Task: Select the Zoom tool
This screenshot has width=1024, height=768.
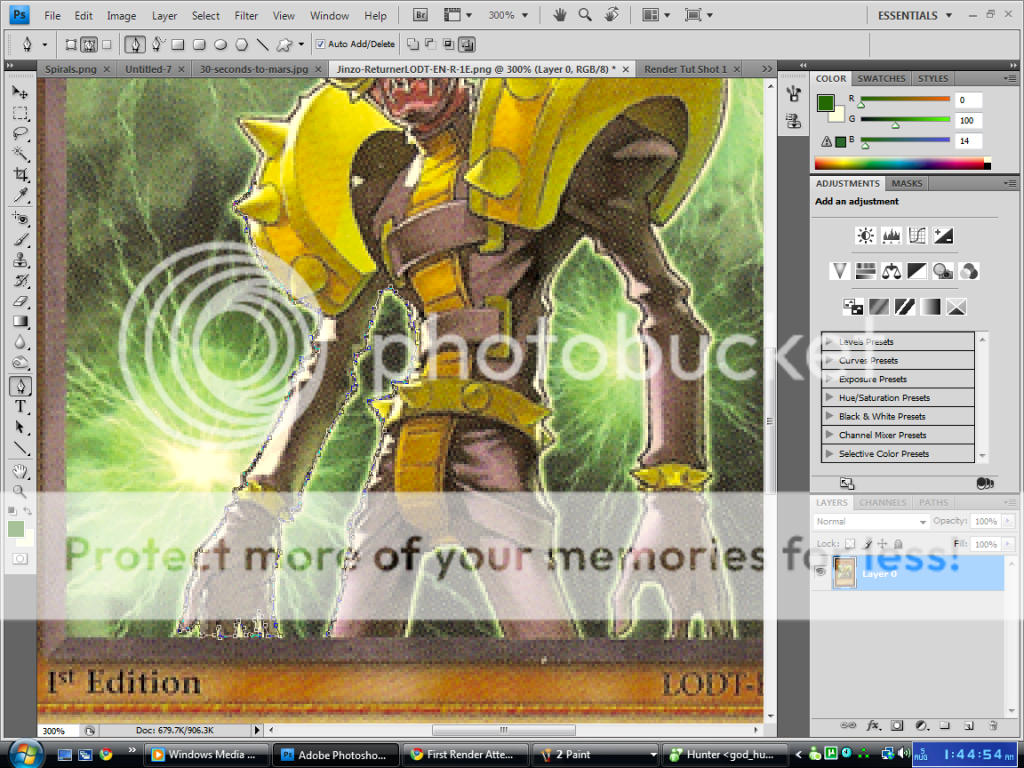Action: (x=18, y=492)
